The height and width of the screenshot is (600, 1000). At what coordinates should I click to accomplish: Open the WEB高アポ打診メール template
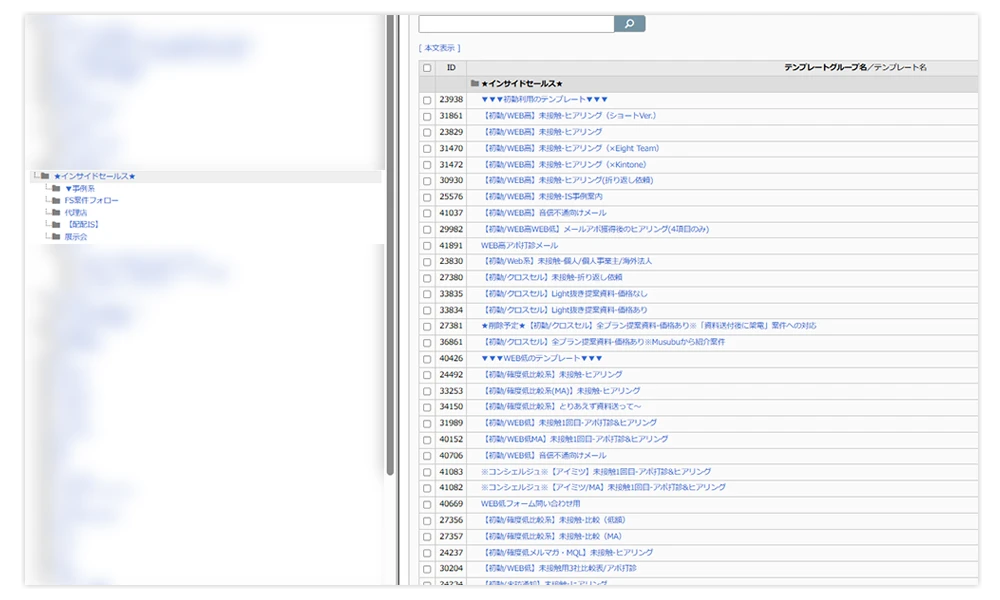(519, 245)
